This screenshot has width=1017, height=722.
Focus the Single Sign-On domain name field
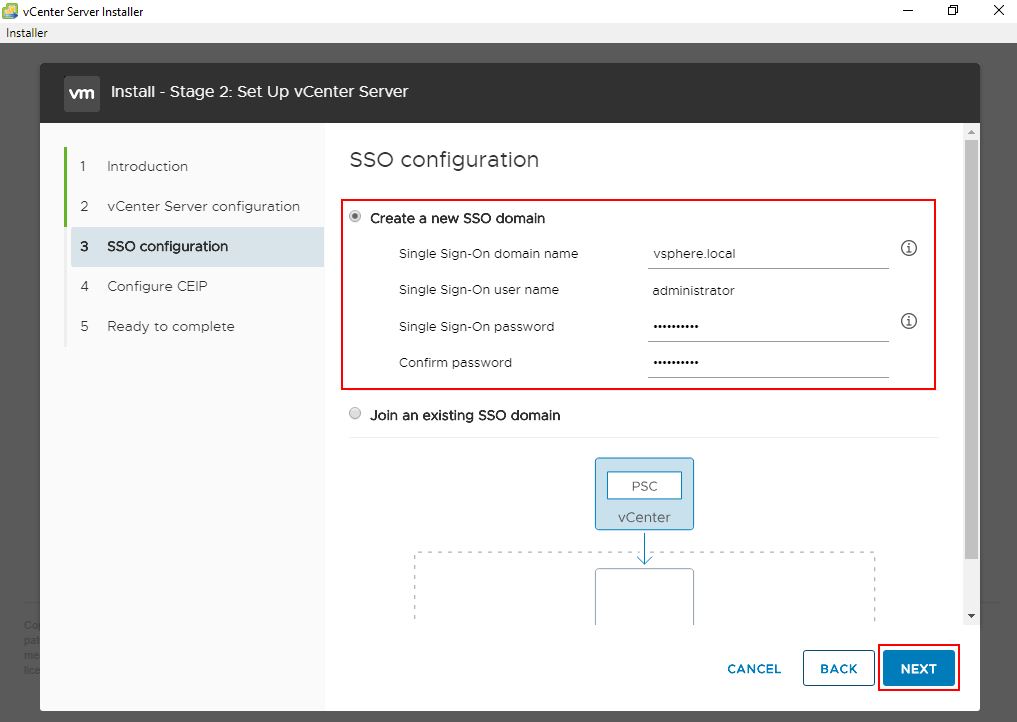pyautogui.click(x=768, y=254)
